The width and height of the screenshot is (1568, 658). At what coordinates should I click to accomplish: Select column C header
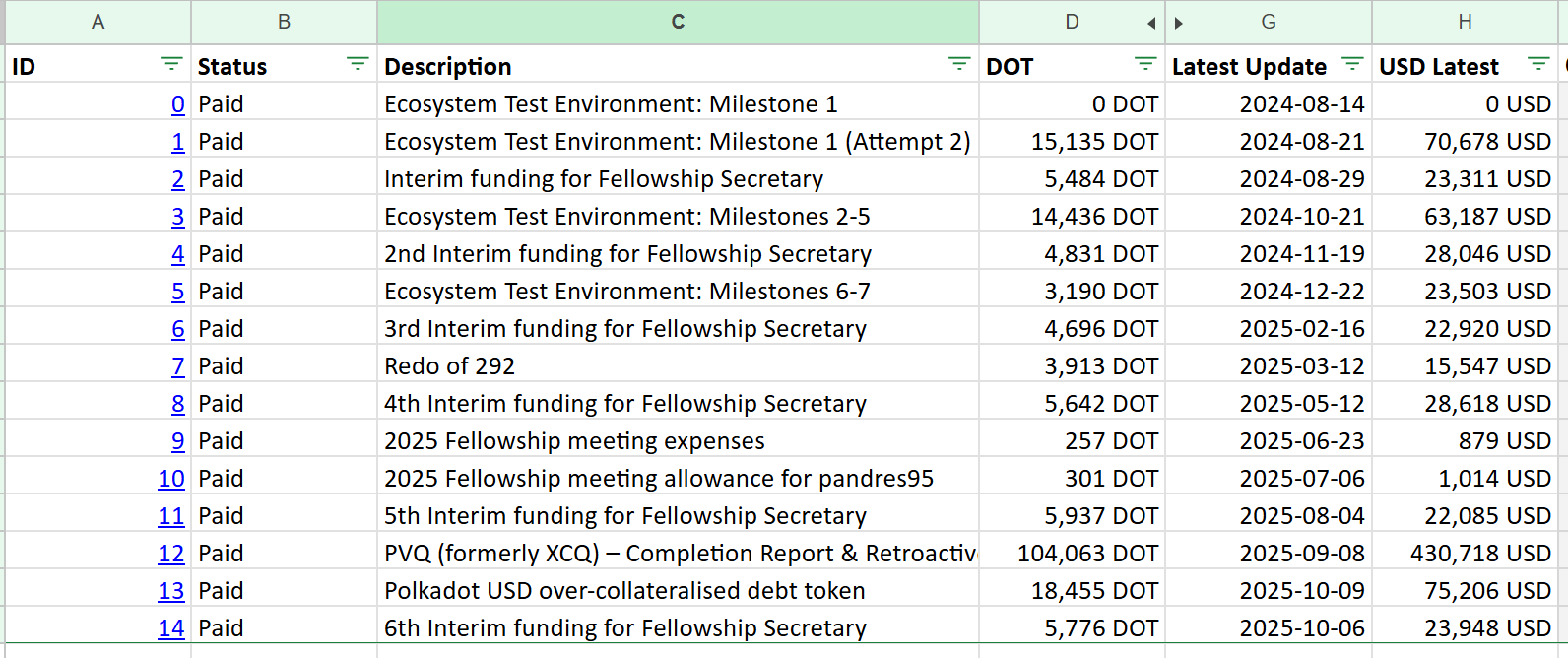point(678,22)
